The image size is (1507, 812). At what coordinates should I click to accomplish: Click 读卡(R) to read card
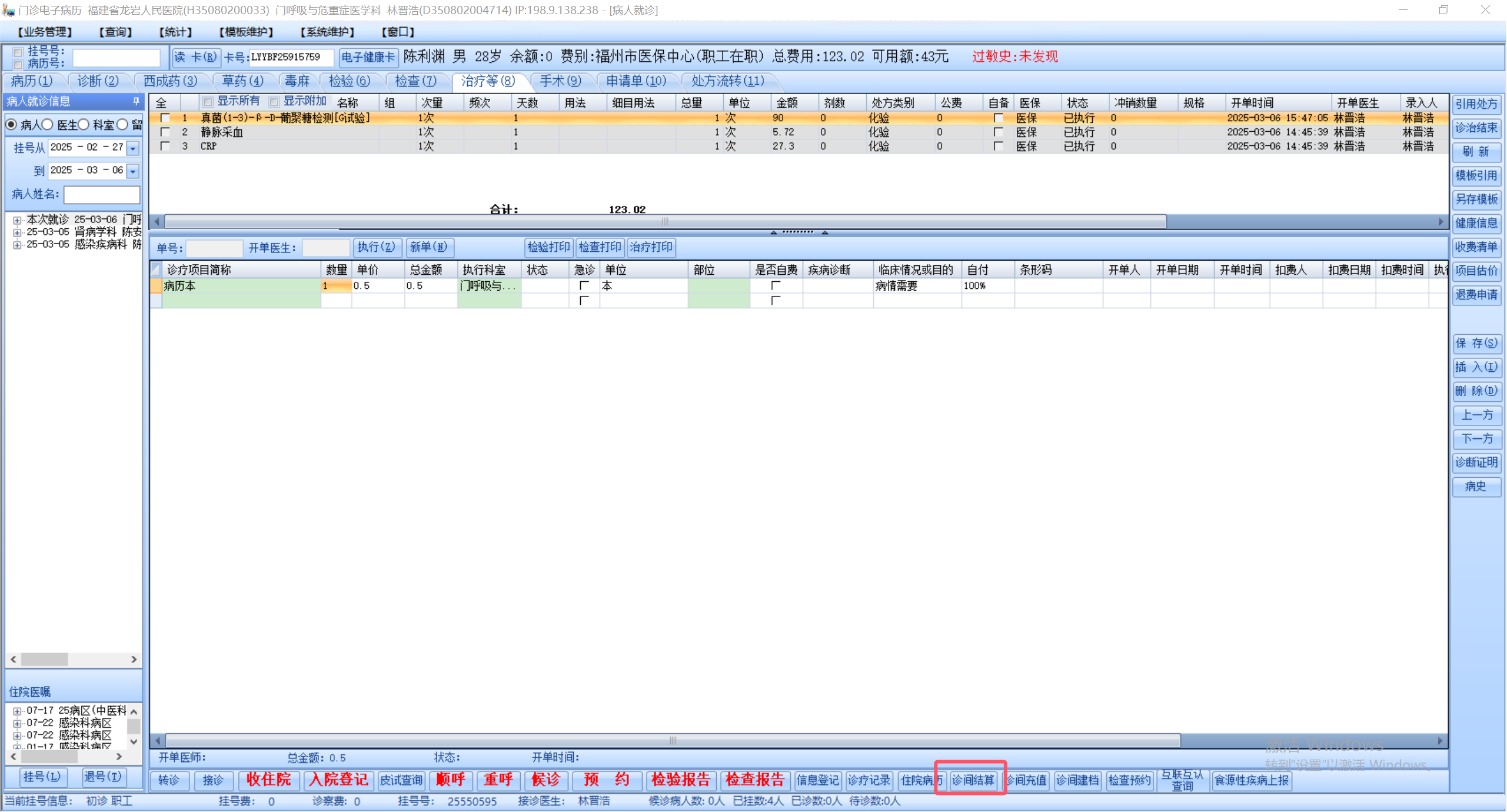[195, 57]
